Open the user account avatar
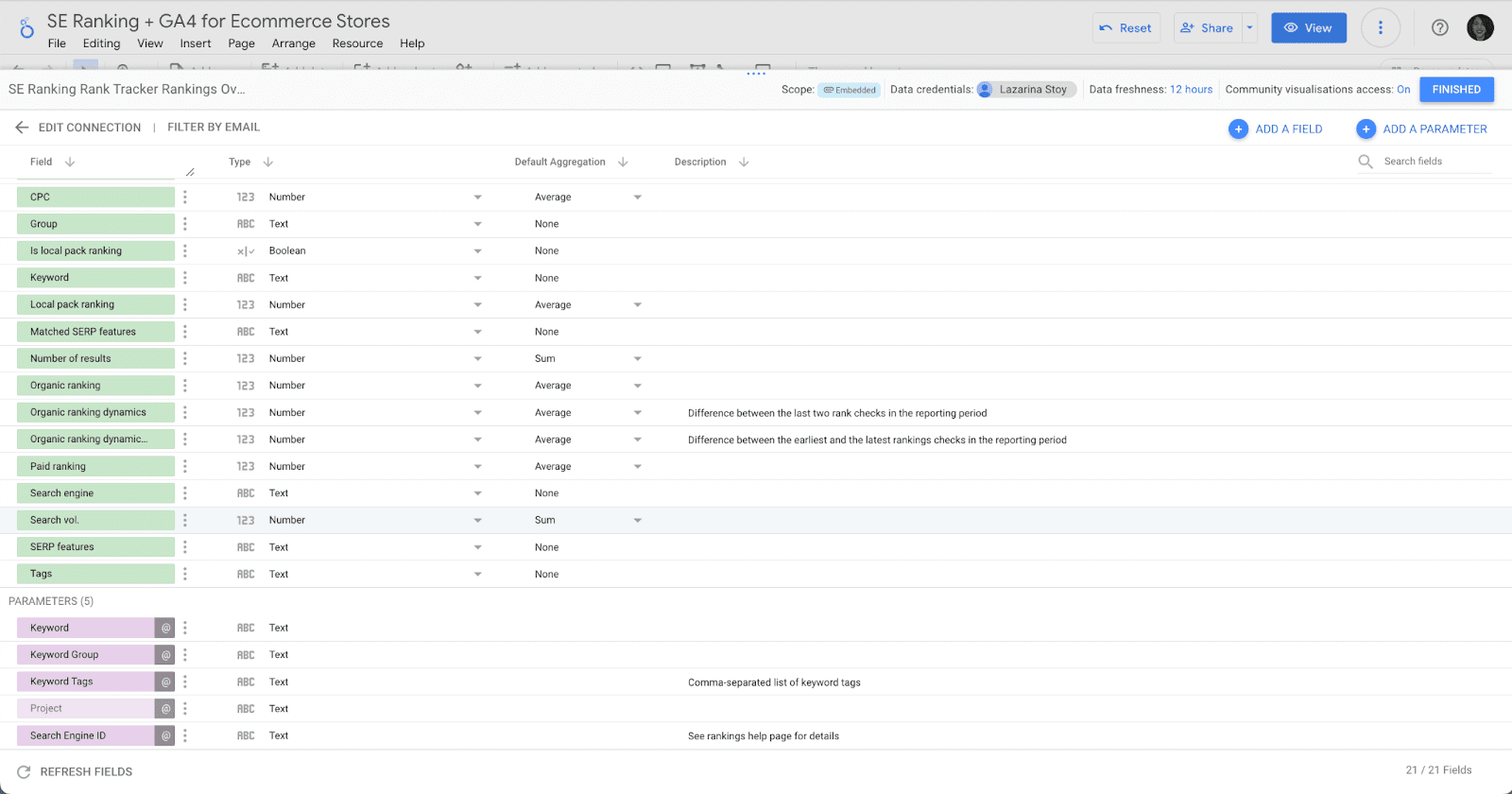1512x794 pixels. [x=1480, y=27]
